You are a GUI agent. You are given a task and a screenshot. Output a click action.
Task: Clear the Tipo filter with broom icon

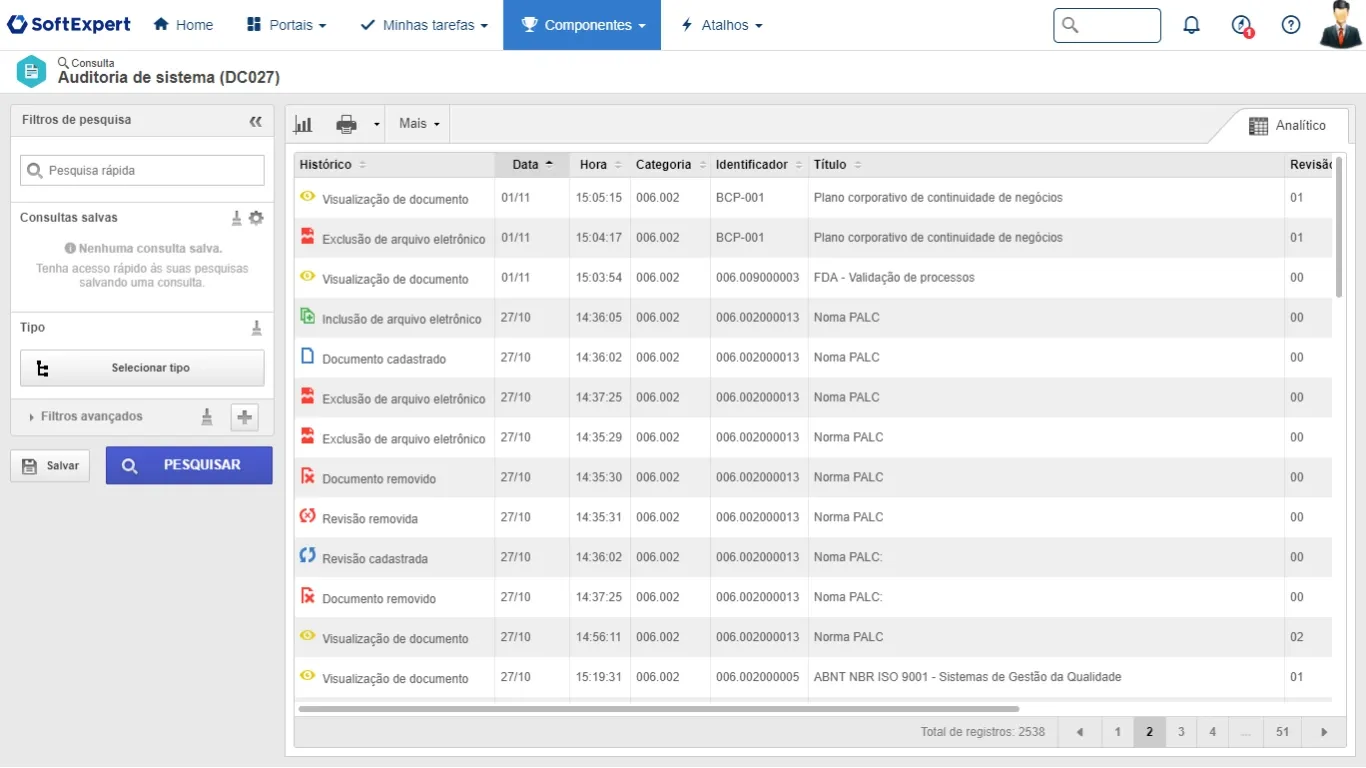coord(256,328)
